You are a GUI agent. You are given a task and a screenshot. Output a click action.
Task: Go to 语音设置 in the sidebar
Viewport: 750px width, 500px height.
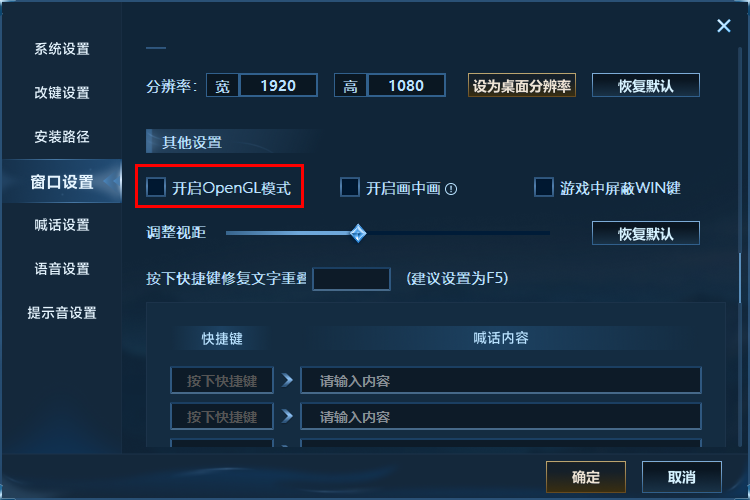[x=62, y=269]
